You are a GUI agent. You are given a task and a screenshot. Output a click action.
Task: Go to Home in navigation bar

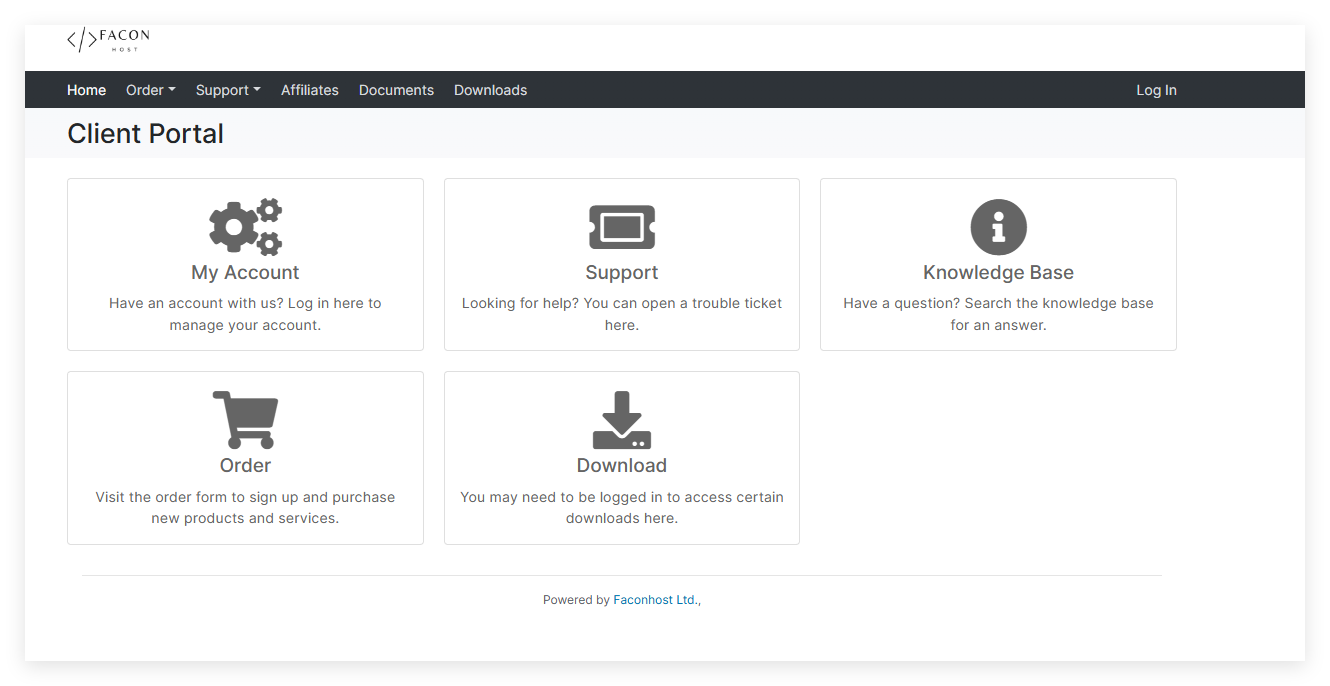(87, 90)
